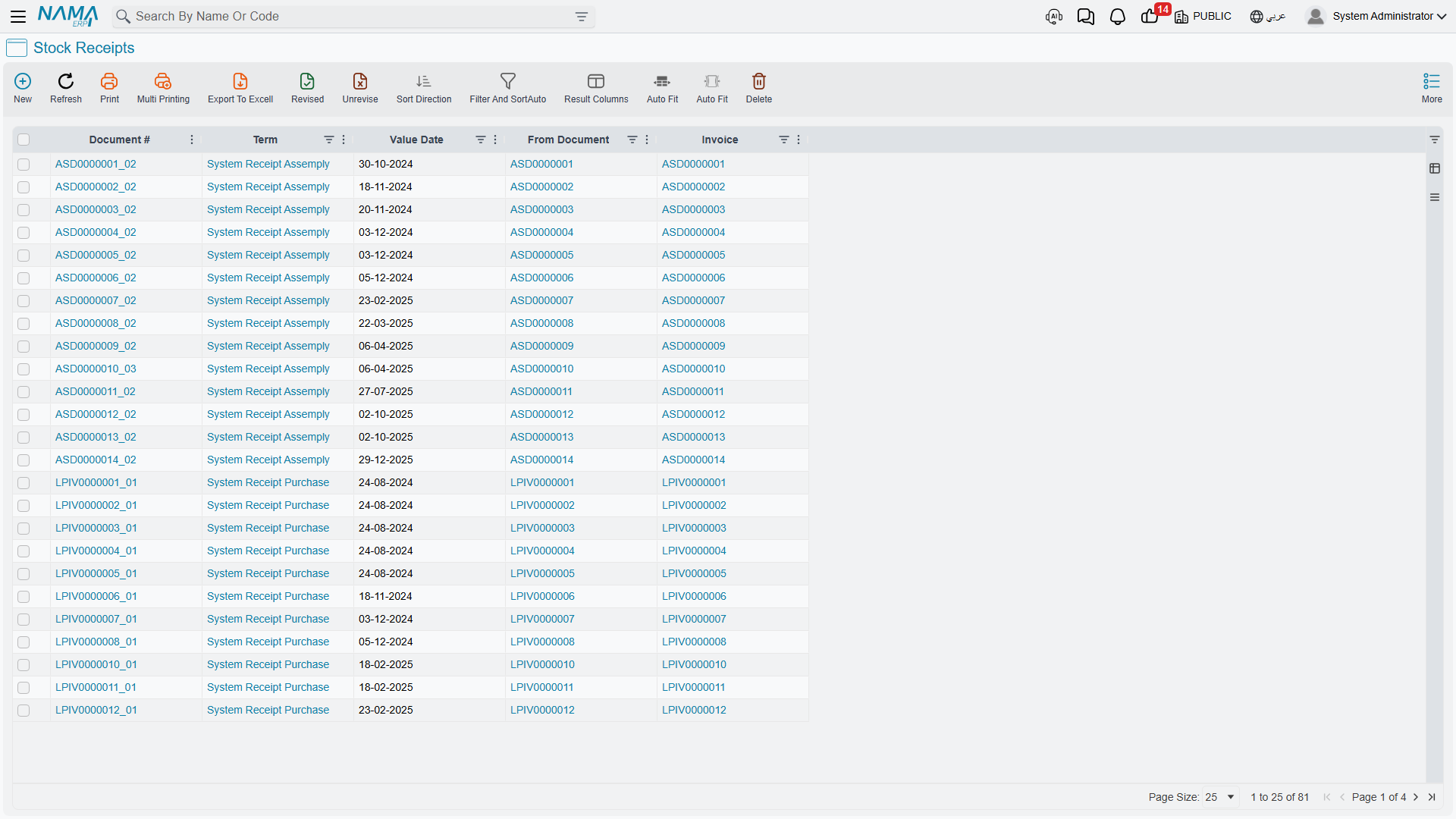The width and height of the screenshot is (1456, 819).
Task: Open Term column filter
Action: (328, 140)
